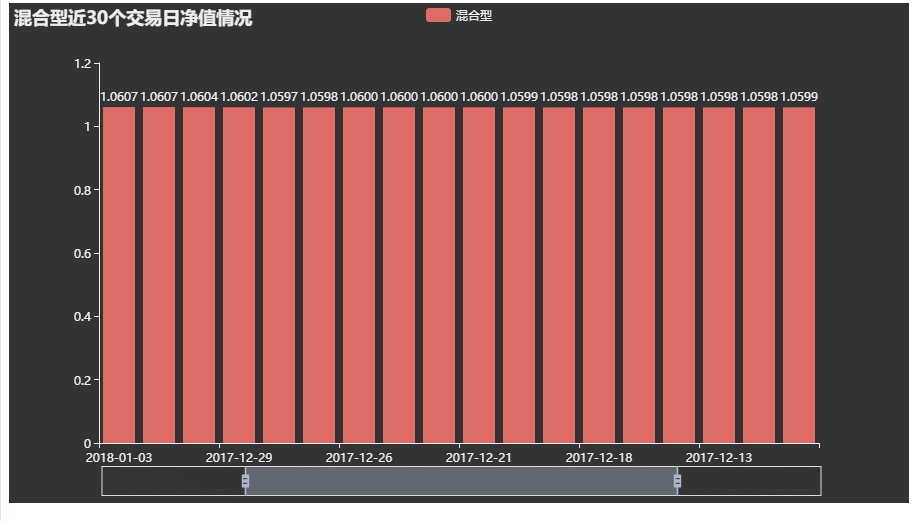Click y-axis tick label 1.2
The image size is (920, 521).
[83, 63]
